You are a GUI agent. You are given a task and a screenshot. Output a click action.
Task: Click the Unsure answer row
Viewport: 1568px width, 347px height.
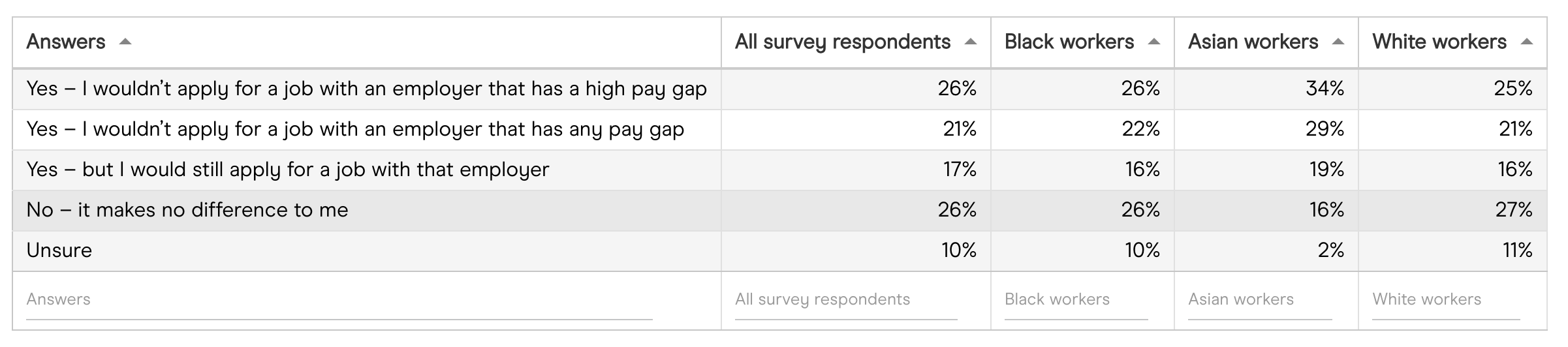coord(59,250)
